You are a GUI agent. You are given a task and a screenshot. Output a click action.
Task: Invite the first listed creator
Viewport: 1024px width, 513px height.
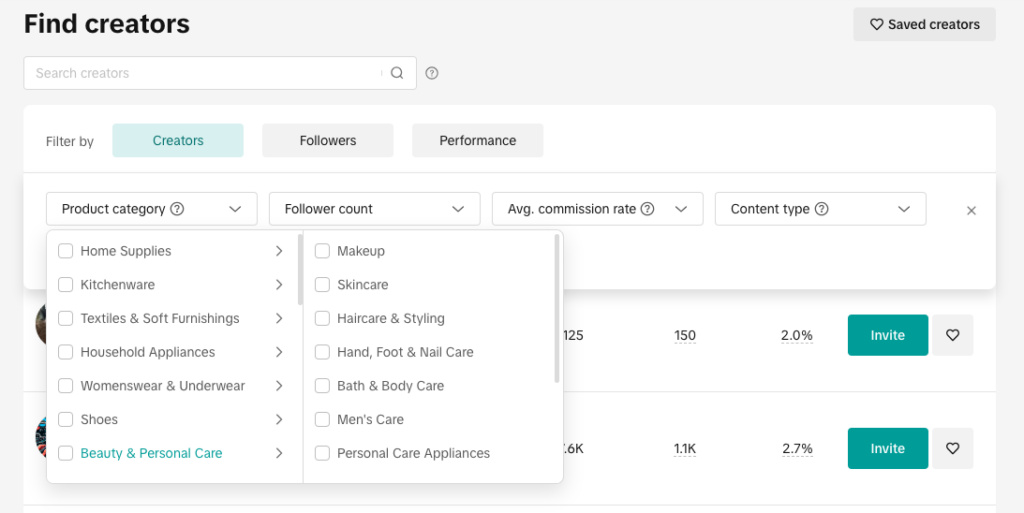click(x=887, y=335)
